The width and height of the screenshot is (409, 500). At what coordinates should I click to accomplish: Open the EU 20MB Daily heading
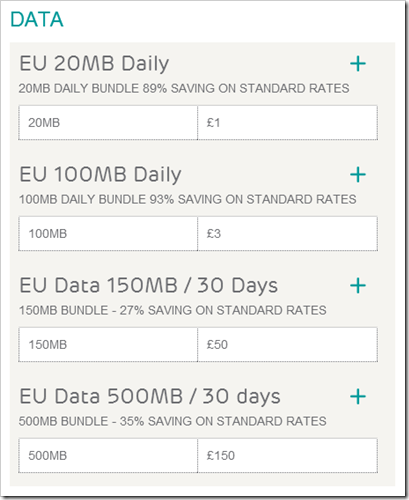(x=94, y=64)
